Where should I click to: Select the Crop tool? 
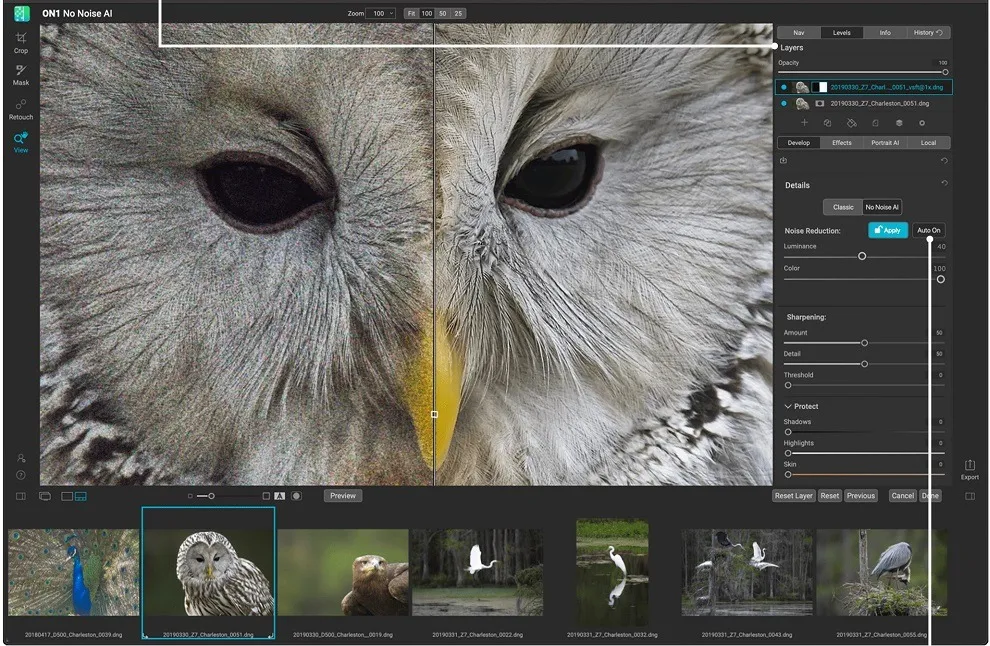pos(21,42)
